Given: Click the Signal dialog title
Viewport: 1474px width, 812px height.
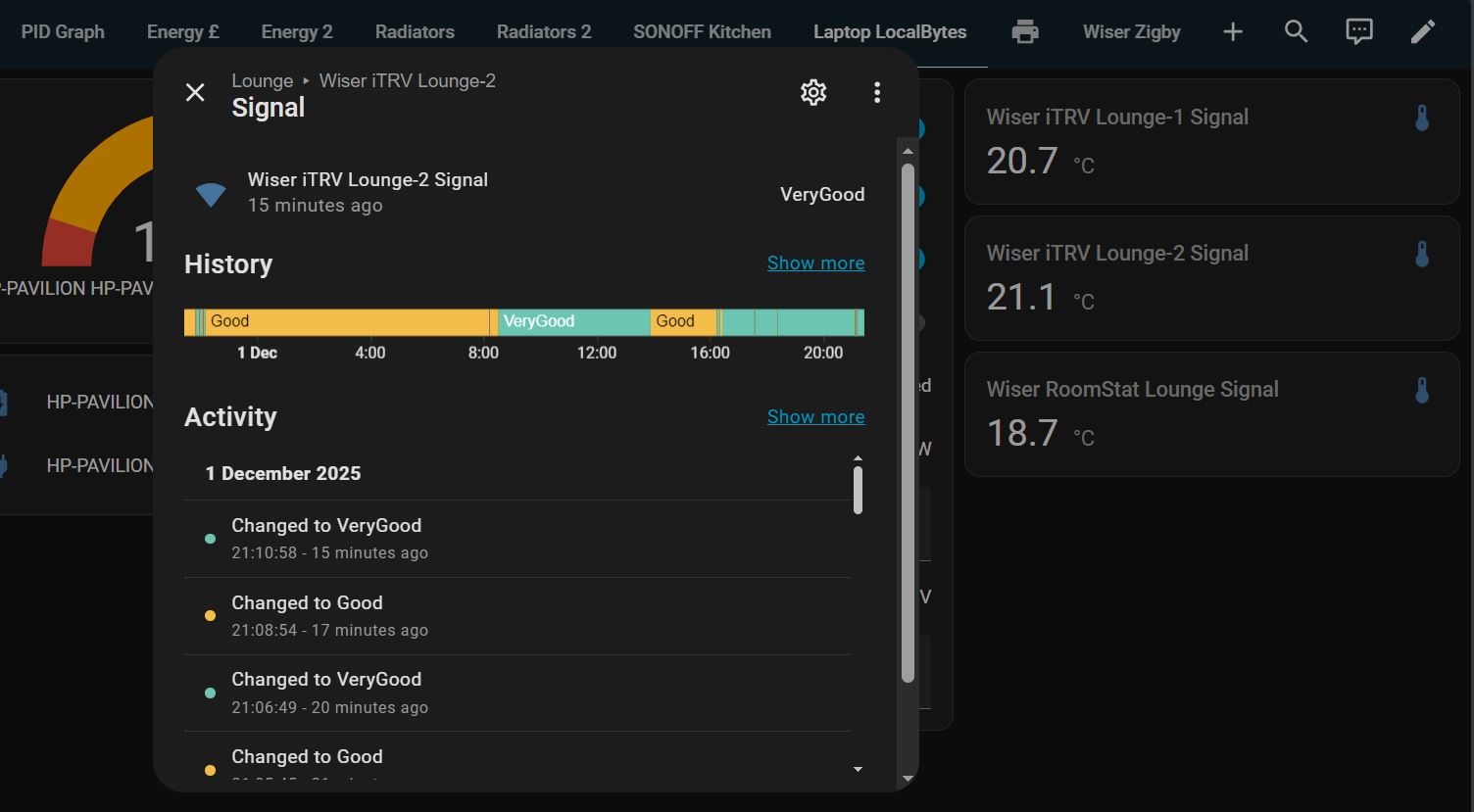Looking at the screenshot, I should coord(268,108).
